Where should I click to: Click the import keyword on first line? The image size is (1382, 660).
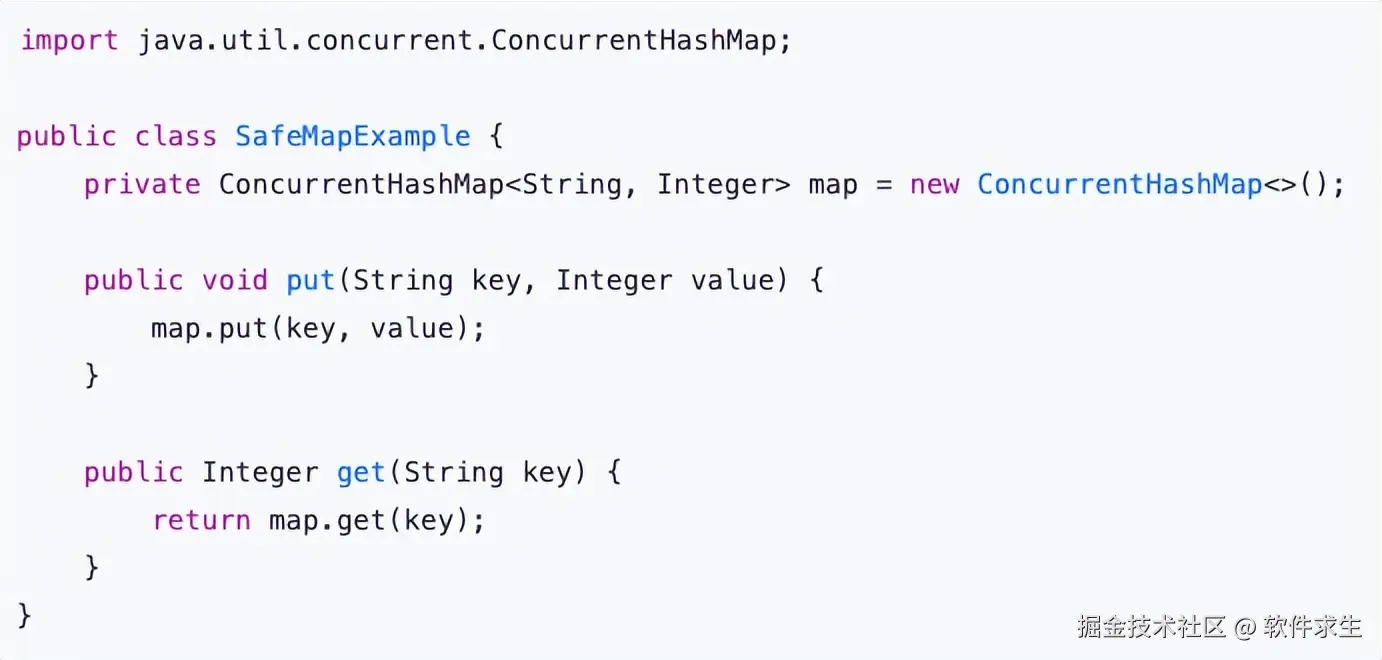[x=69, y=41]
